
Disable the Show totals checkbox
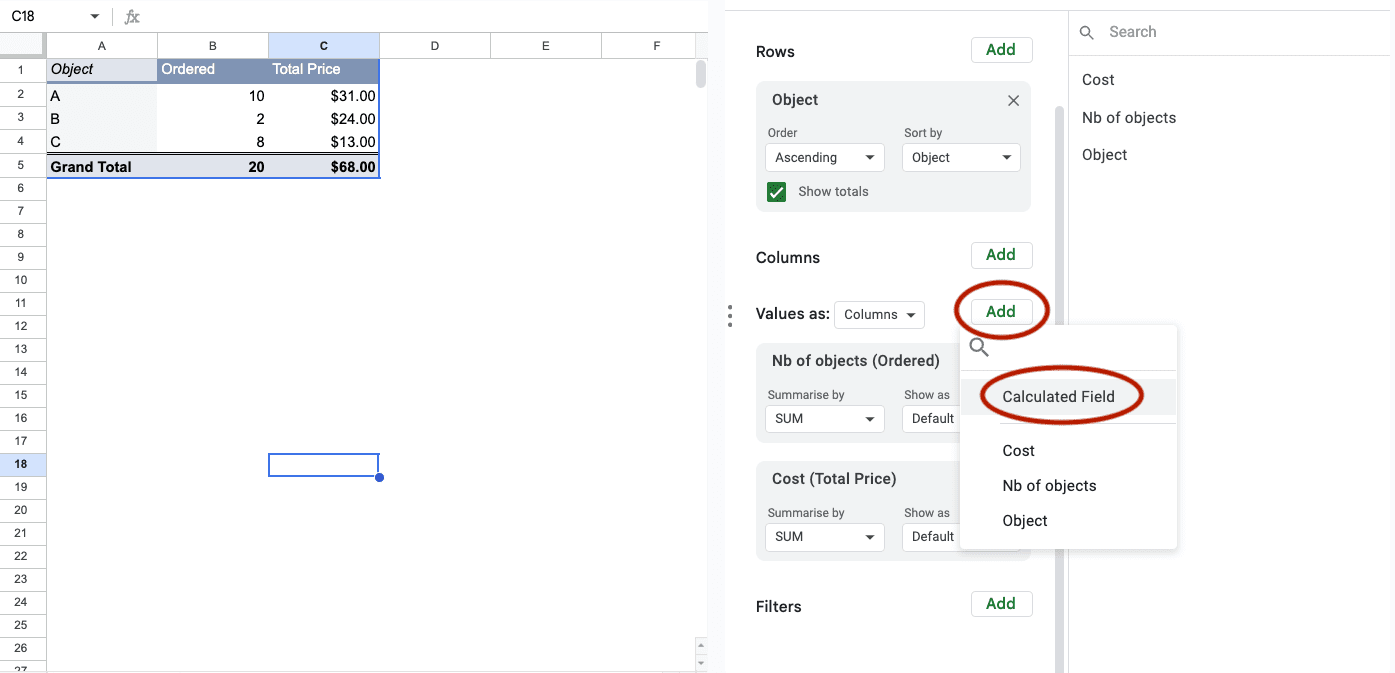[777, 191]
